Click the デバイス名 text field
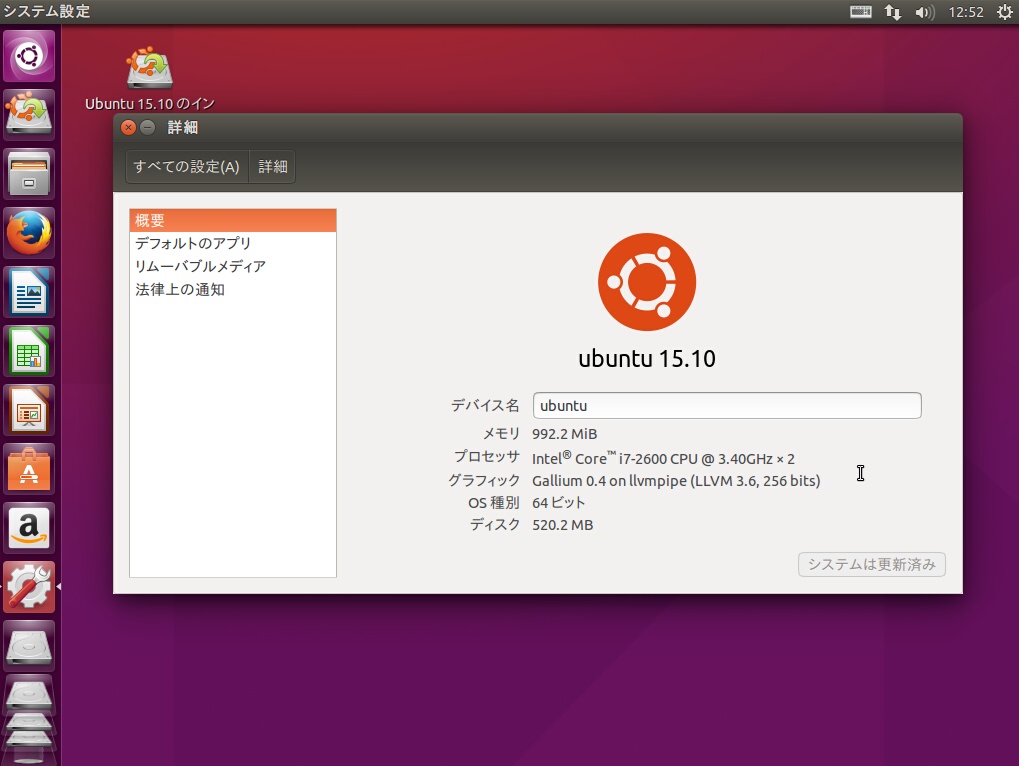Image resolution: width=1019 pixels, height=766 pixels. (x=727, y=405)
